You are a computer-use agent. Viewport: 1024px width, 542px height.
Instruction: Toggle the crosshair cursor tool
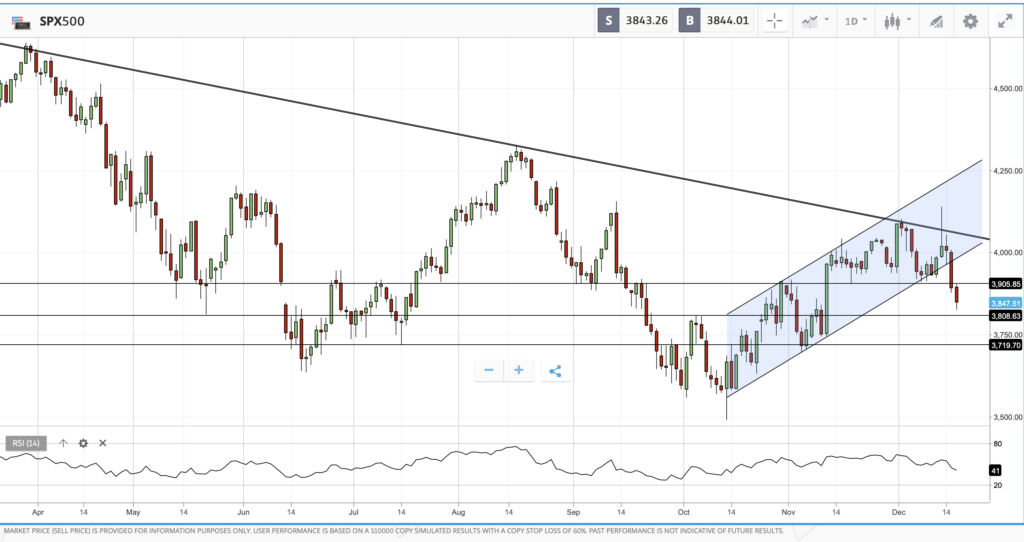pyautogui.click(x=775, y=20)
